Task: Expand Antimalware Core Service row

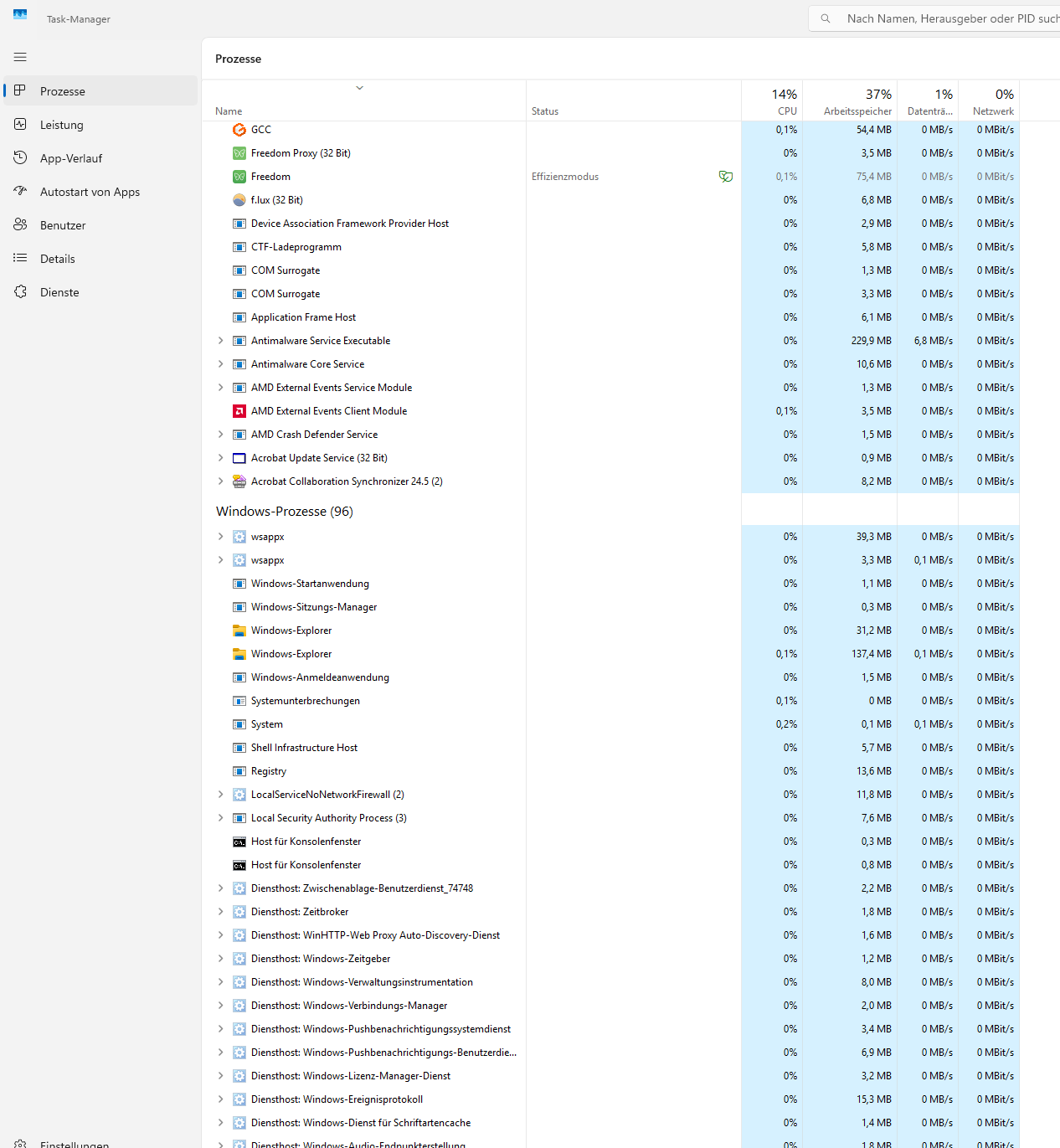Action: pos(220,364)
